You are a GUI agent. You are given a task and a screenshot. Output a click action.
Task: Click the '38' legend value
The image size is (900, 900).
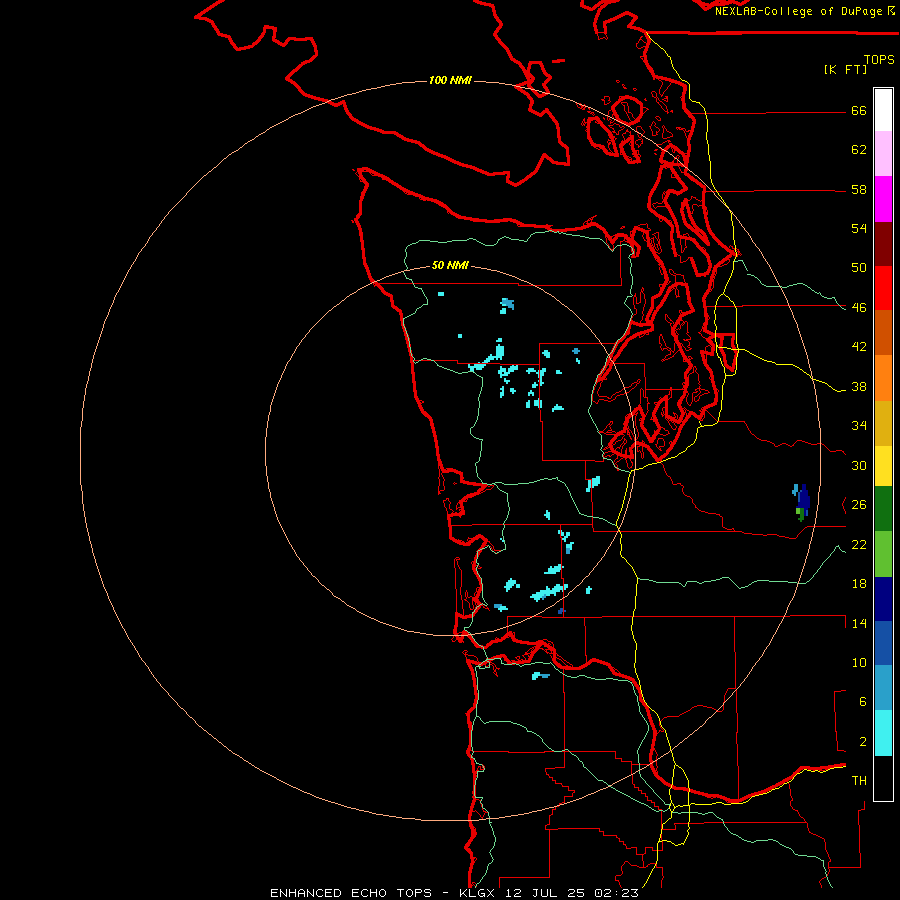click(x=859, y=386)
